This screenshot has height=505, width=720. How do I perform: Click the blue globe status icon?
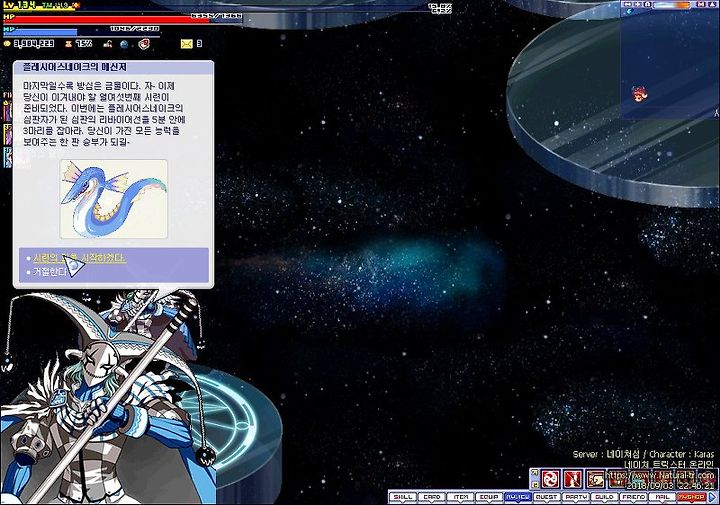pos(124,44)
